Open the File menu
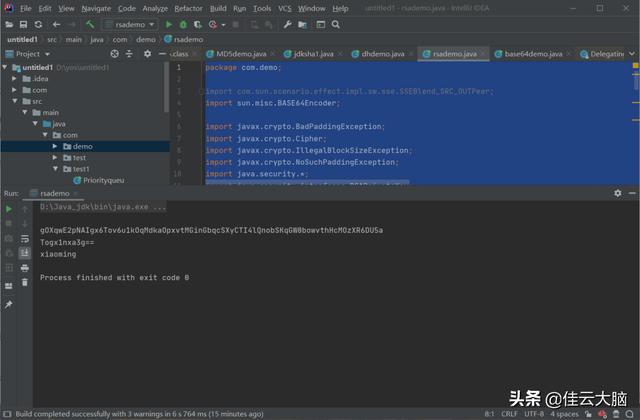The width and height of the screenshot is (640, 420). (x=25, y=8)
